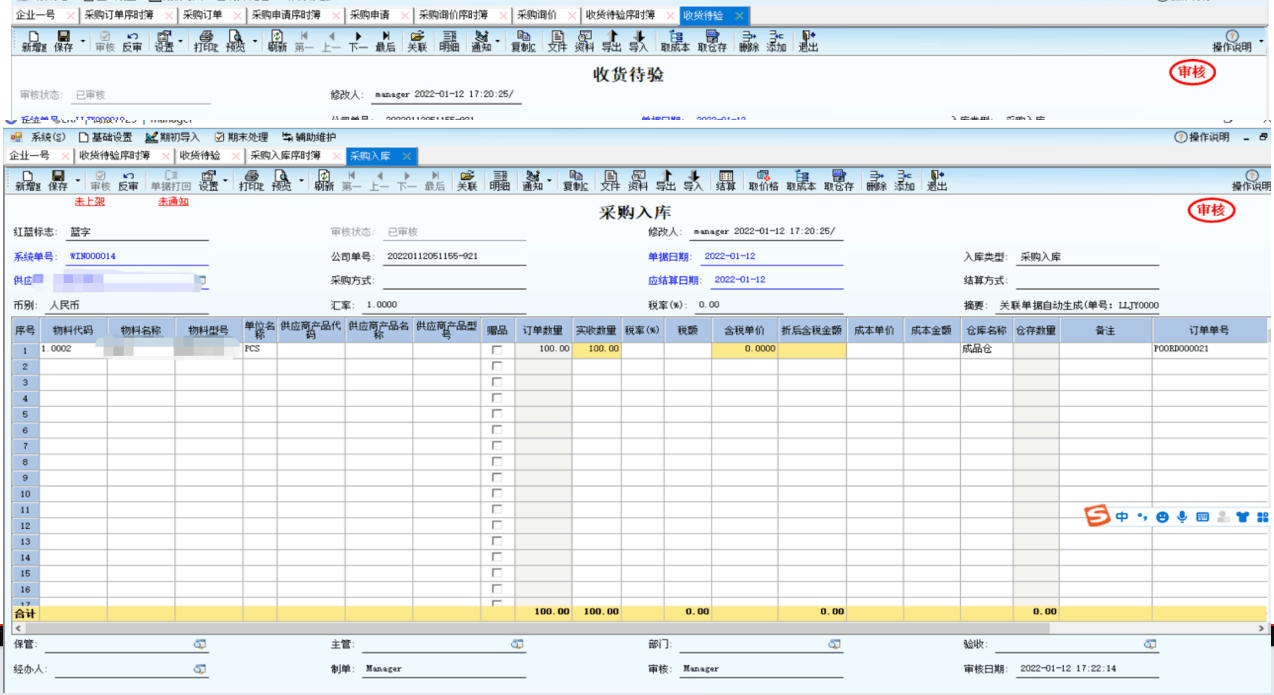
Task: Open 基础设置 menu
Action: [104, 137]
